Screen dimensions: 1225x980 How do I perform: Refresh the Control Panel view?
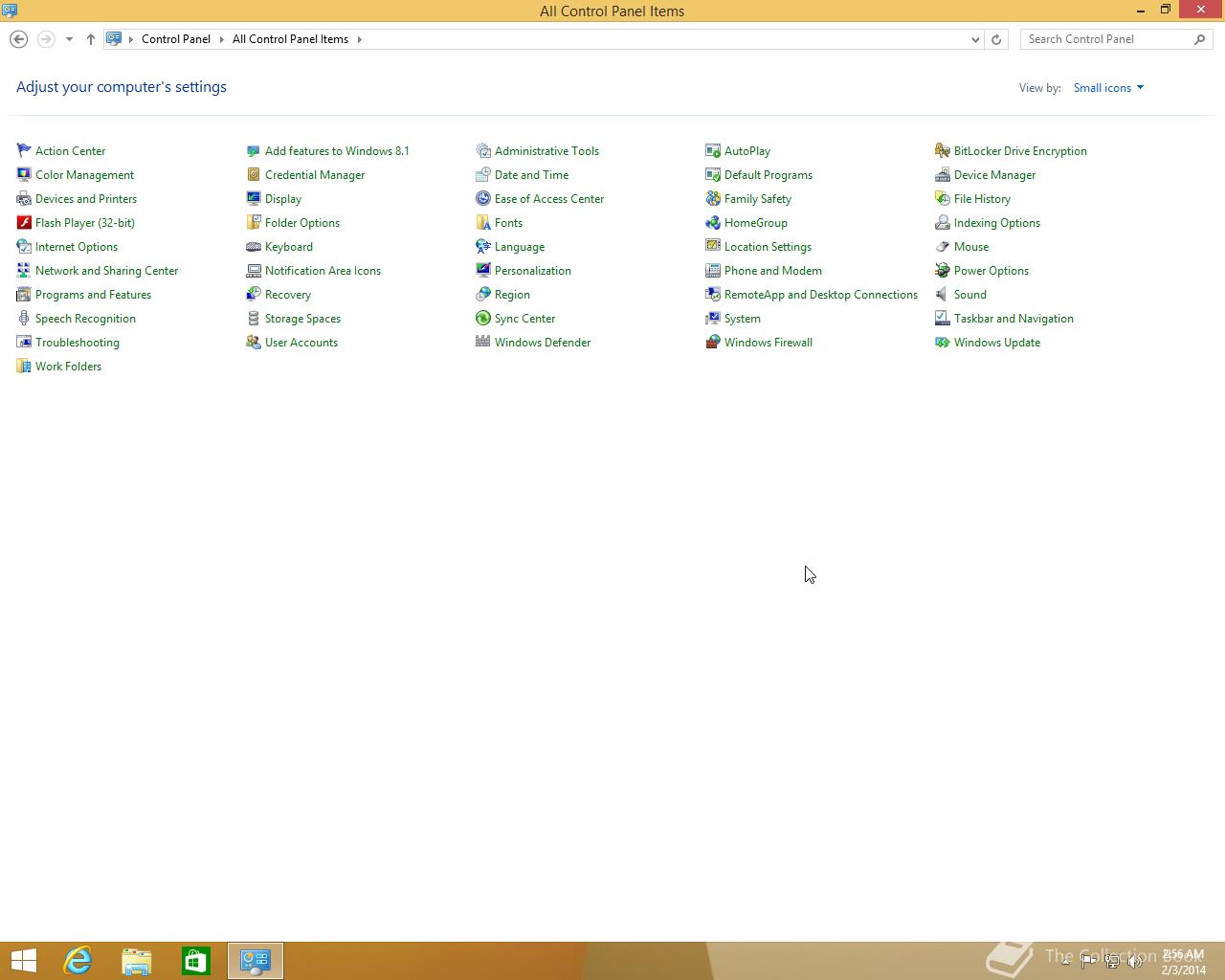996,39
